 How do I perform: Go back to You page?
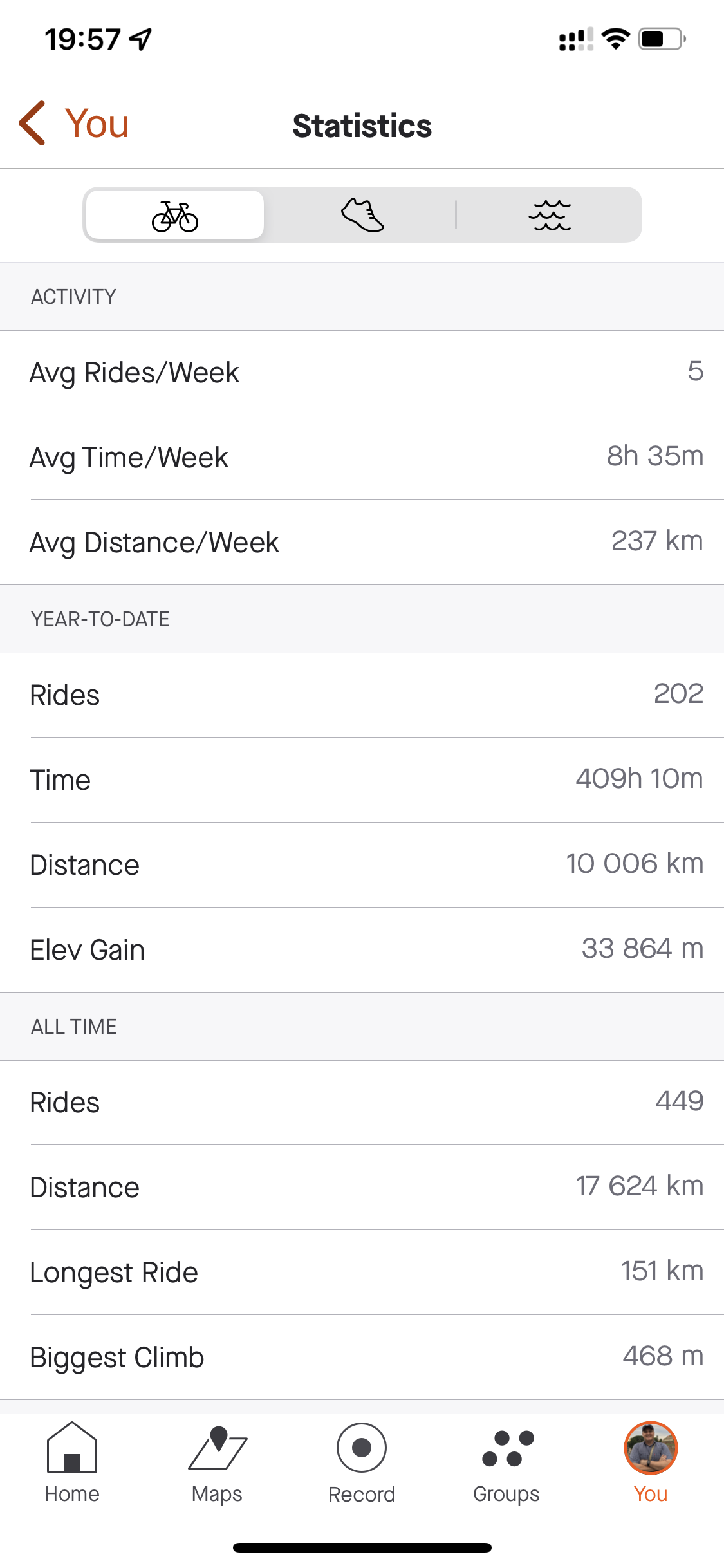coord(97,123)
